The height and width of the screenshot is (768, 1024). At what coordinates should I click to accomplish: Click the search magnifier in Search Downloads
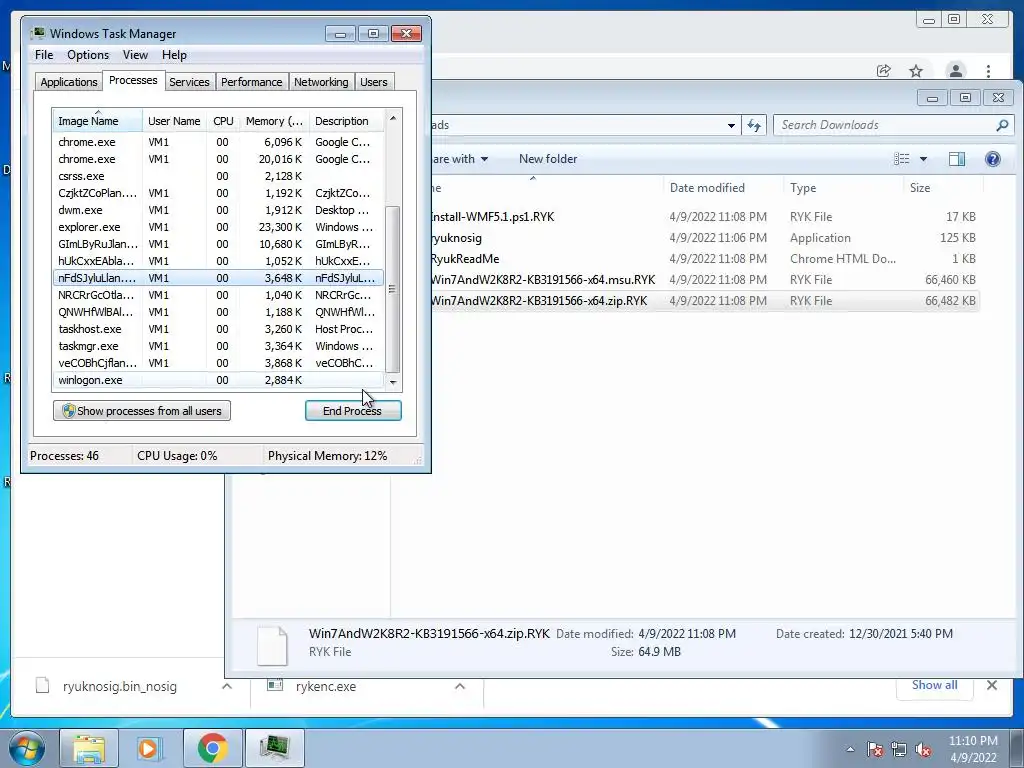coord(1002,125)
